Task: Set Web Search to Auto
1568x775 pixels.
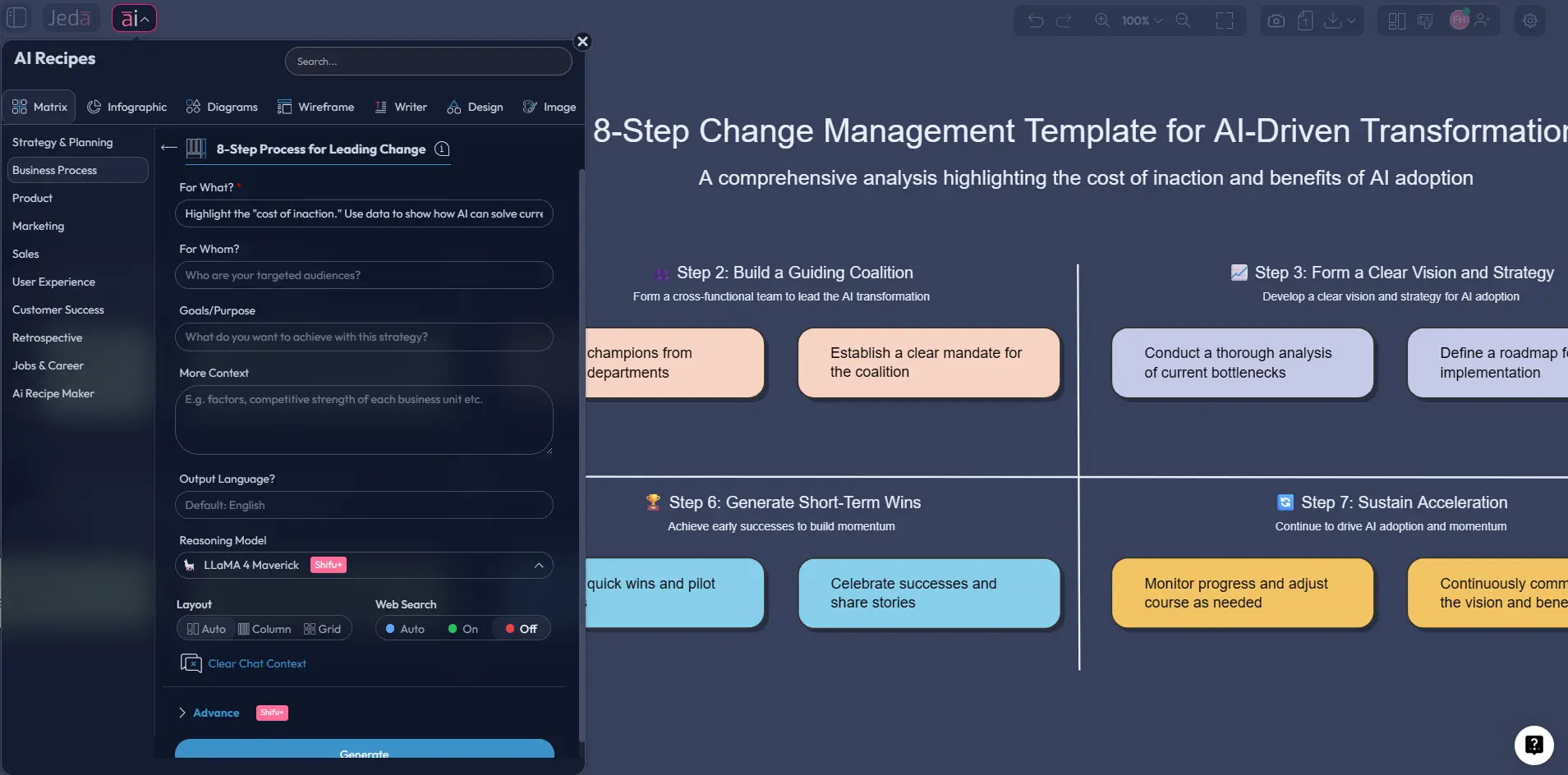Action: tap(403, 628)
